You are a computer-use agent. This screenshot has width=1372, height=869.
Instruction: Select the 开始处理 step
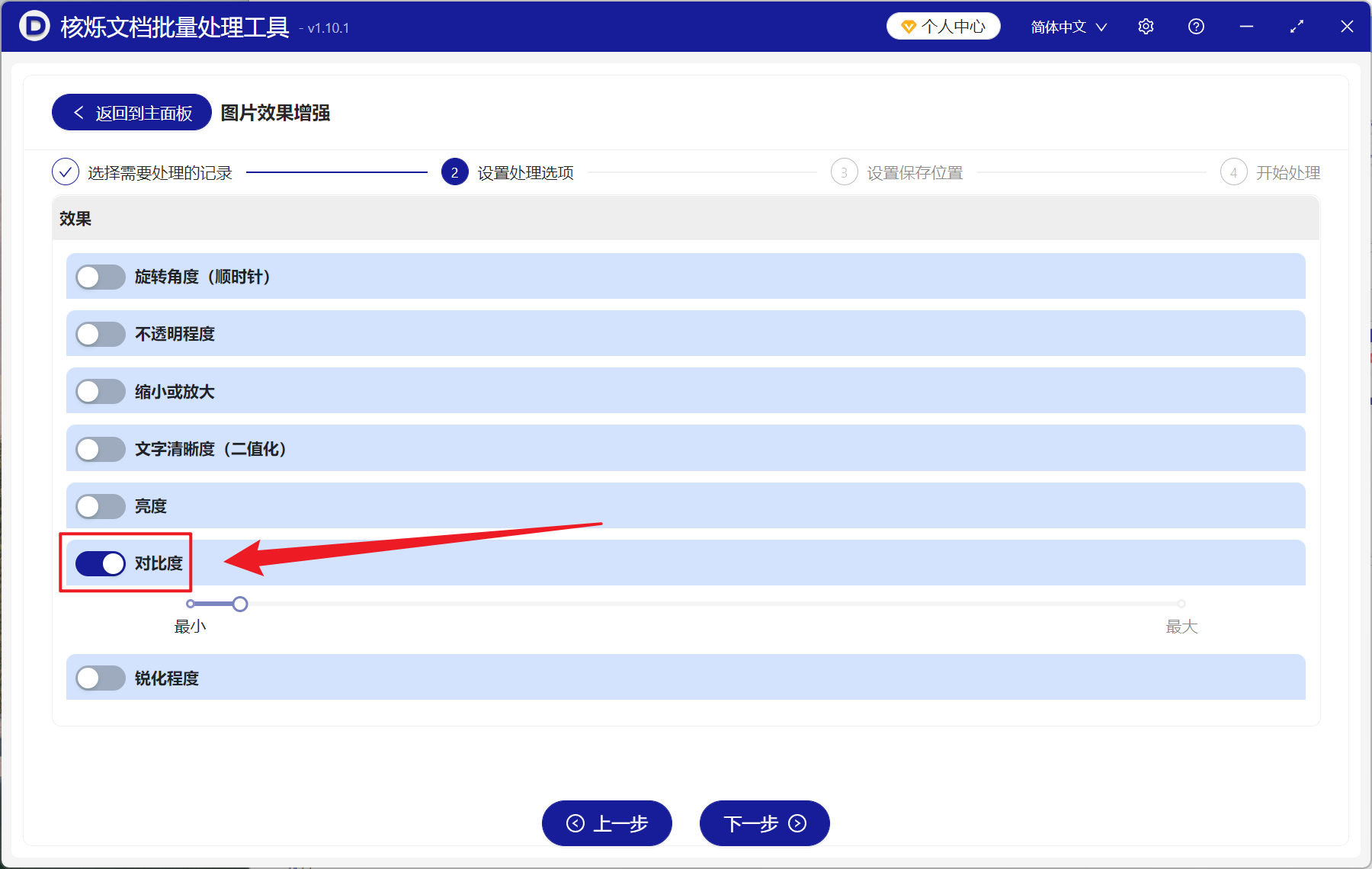click(x=1288, y=172)
